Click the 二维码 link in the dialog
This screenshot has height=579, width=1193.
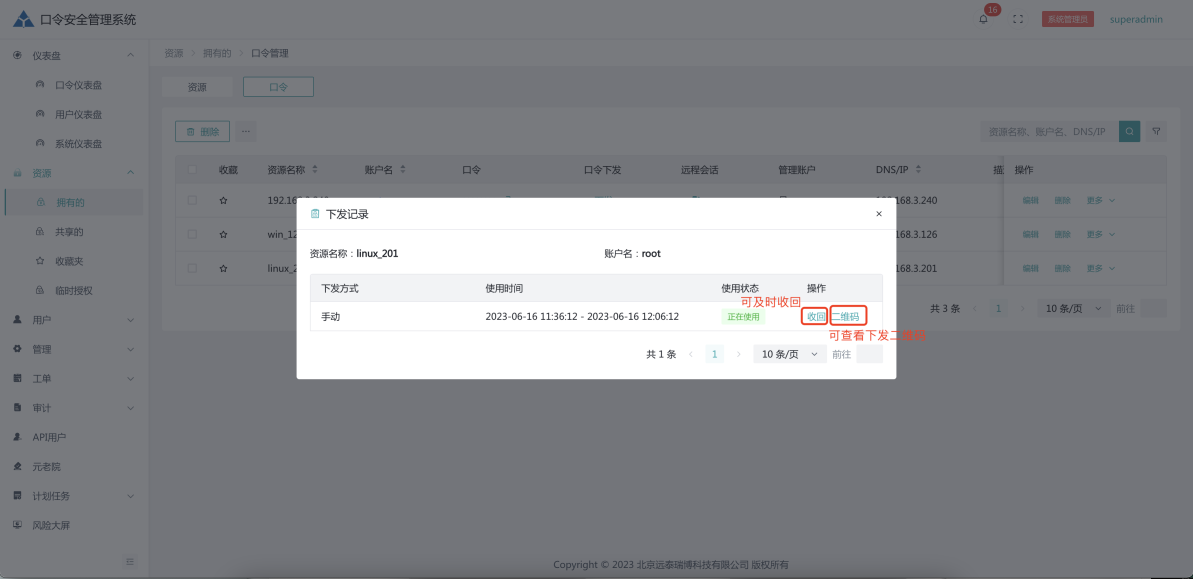click(847, 317)
